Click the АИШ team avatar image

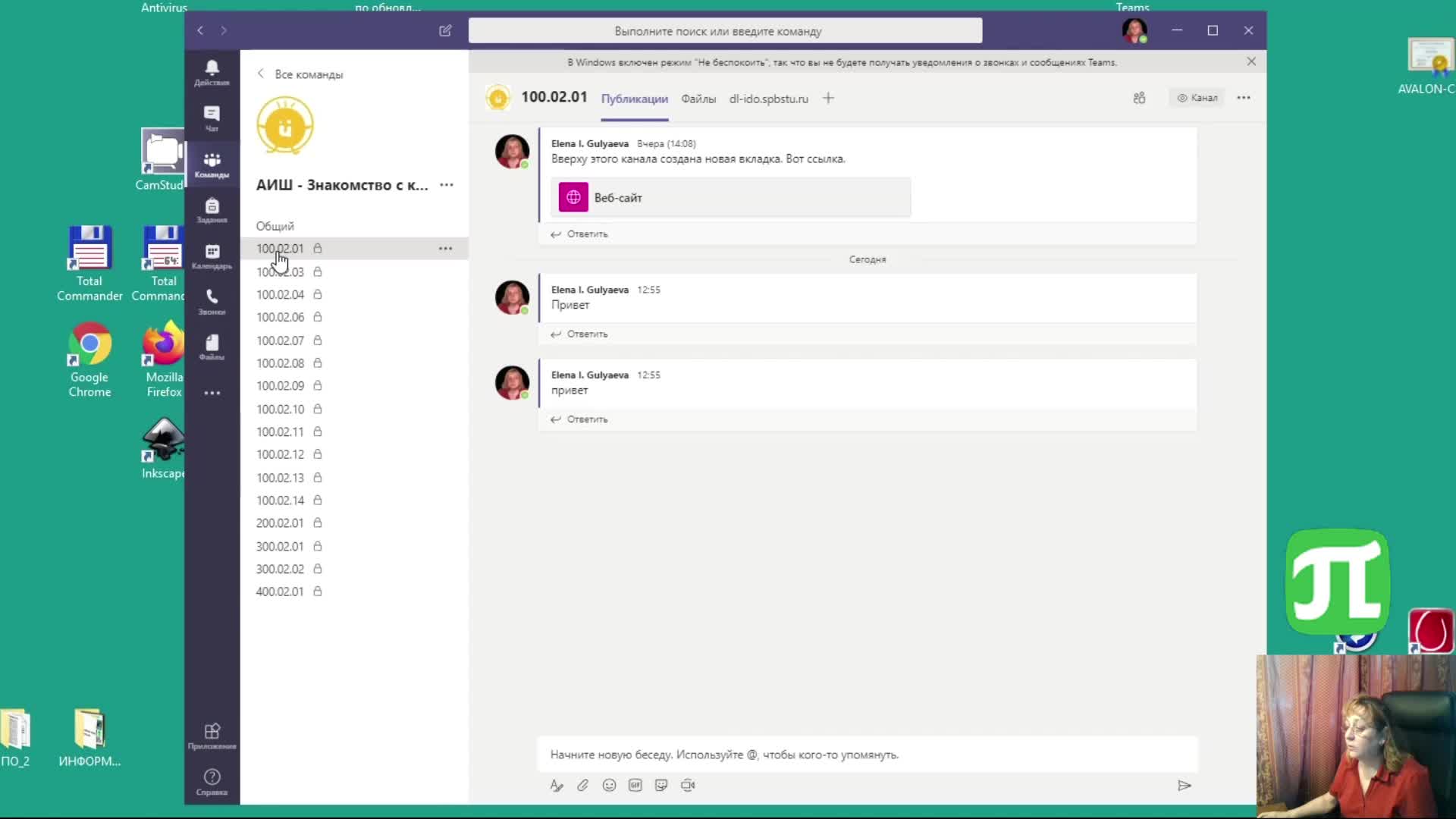point(285,125)
